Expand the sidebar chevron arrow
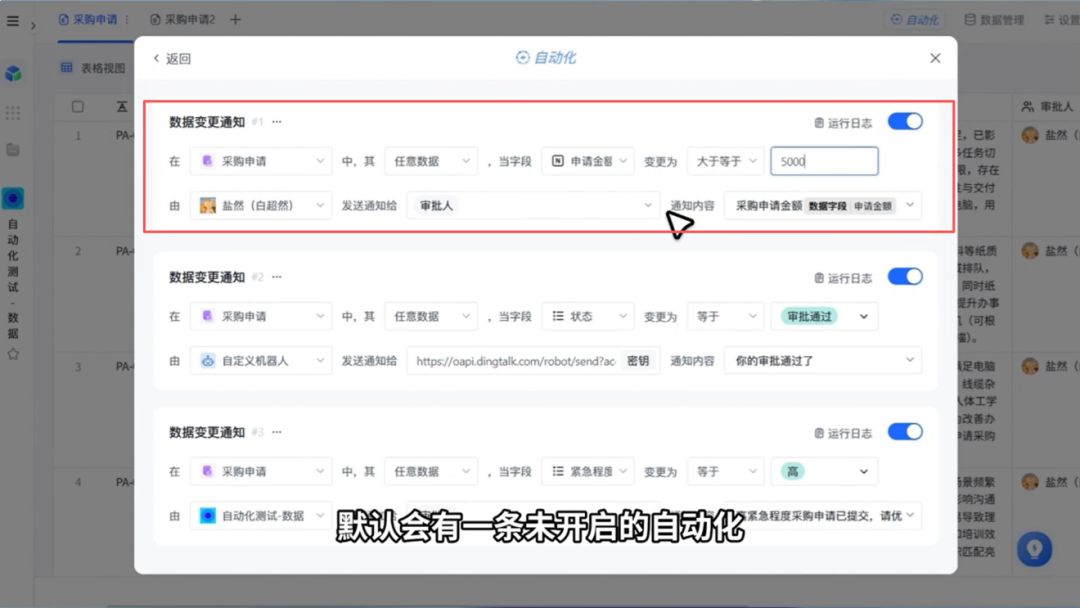 click(33, 25)
